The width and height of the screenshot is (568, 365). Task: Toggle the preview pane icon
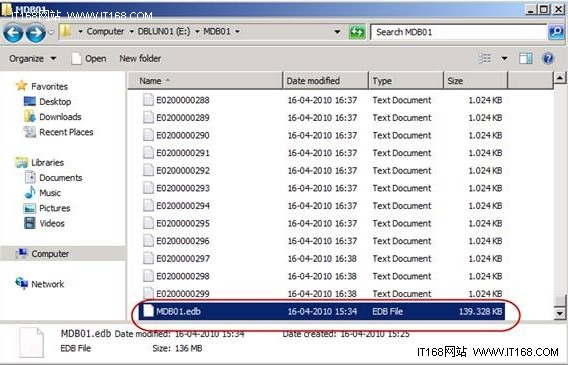click(526, 58)
